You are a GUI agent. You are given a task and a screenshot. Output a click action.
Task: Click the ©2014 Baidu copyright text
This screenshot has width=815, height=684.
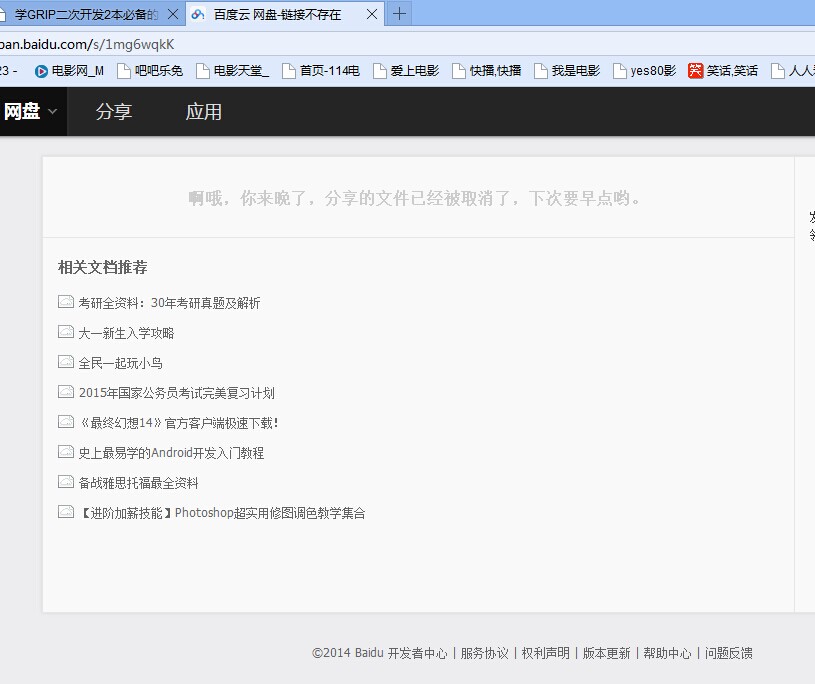(x=348, y=653)
